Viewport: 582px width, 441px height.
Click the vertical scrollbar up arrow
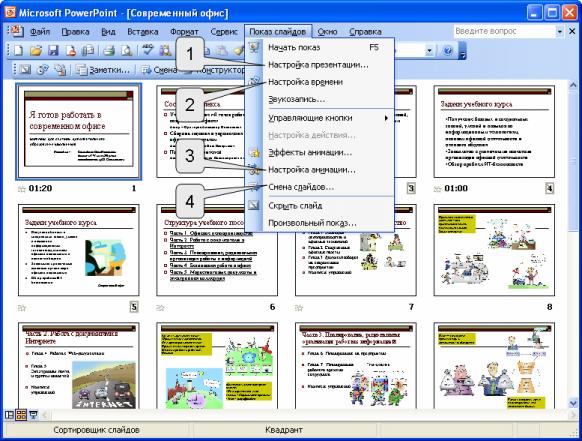pos(573,85)
